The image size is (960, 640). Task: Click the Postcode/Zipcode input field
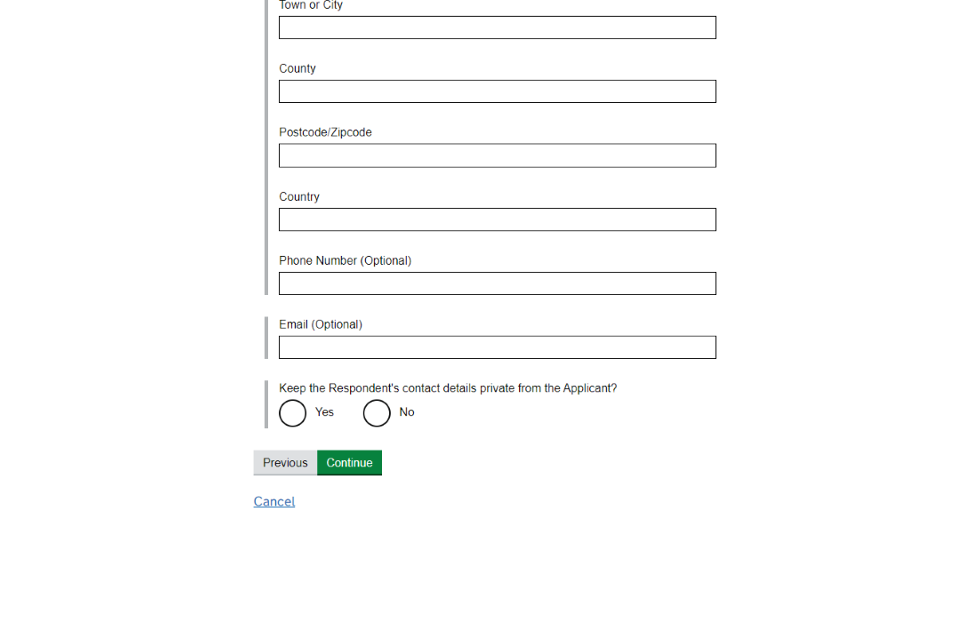pyautogui.click(x=497, y=156)
